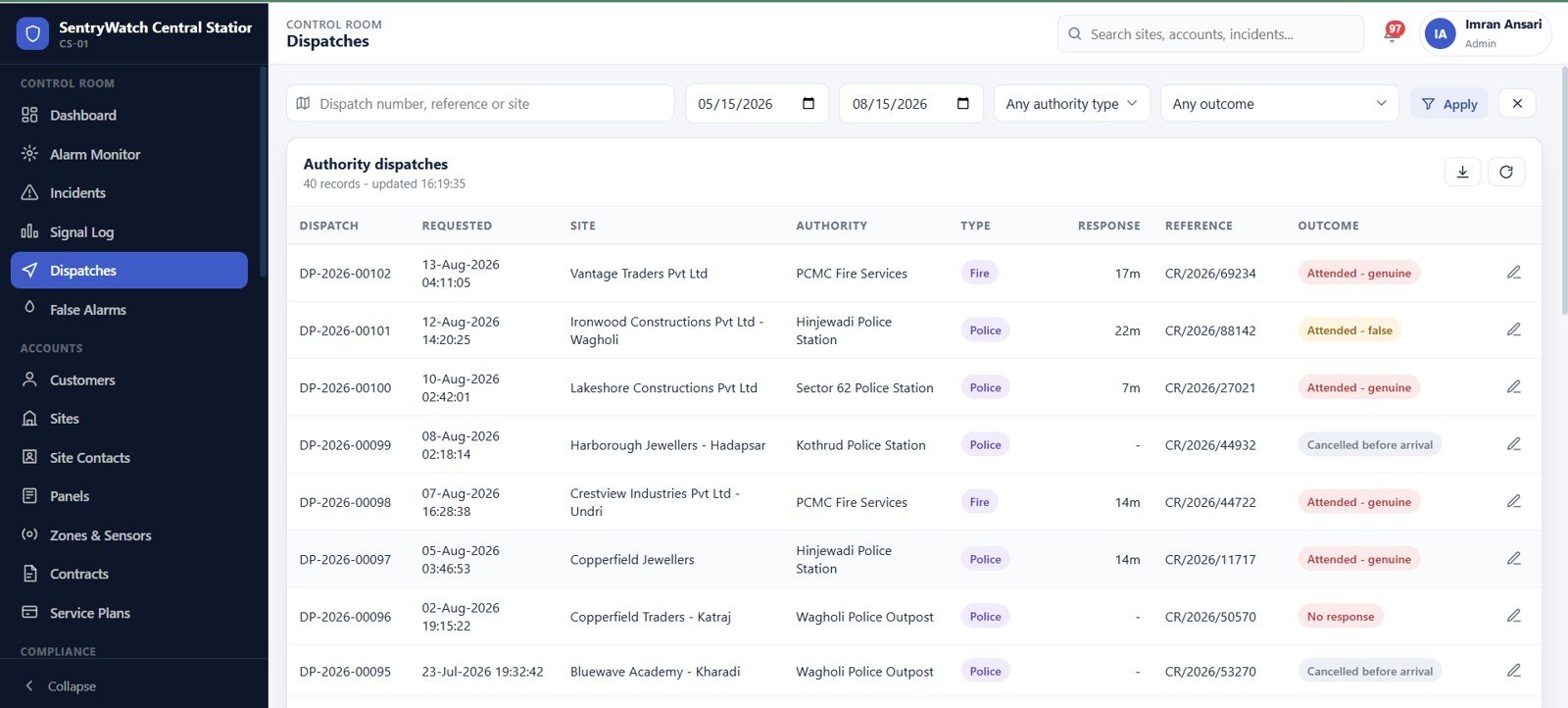The width and height of the screenshot is (1568, 708).
Task: Open the notifications bell with 97 badge
Action: (1393, 33)
